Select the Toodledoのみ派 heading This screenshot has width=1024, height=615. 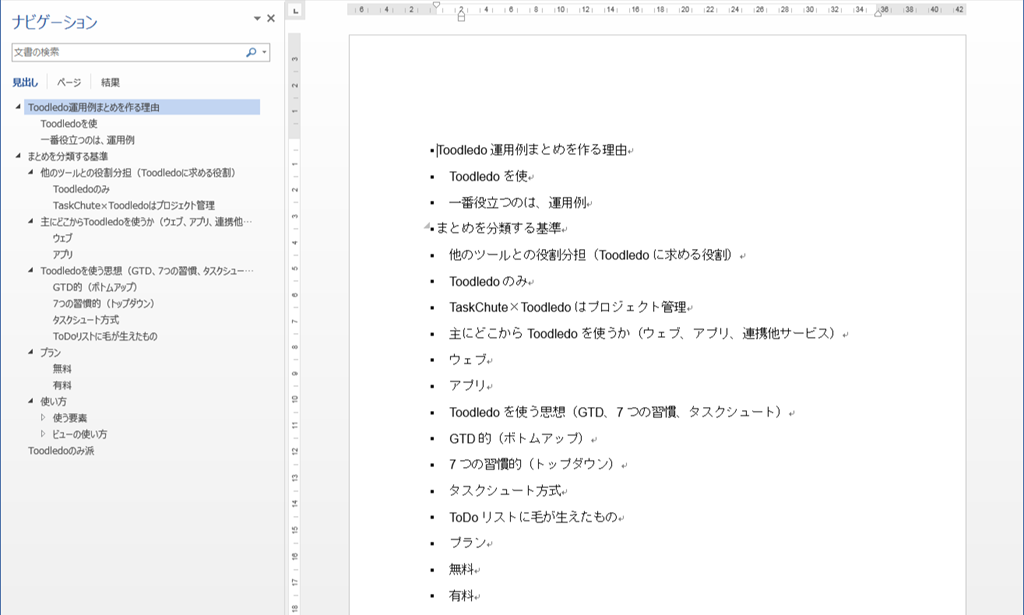[61, 450]
